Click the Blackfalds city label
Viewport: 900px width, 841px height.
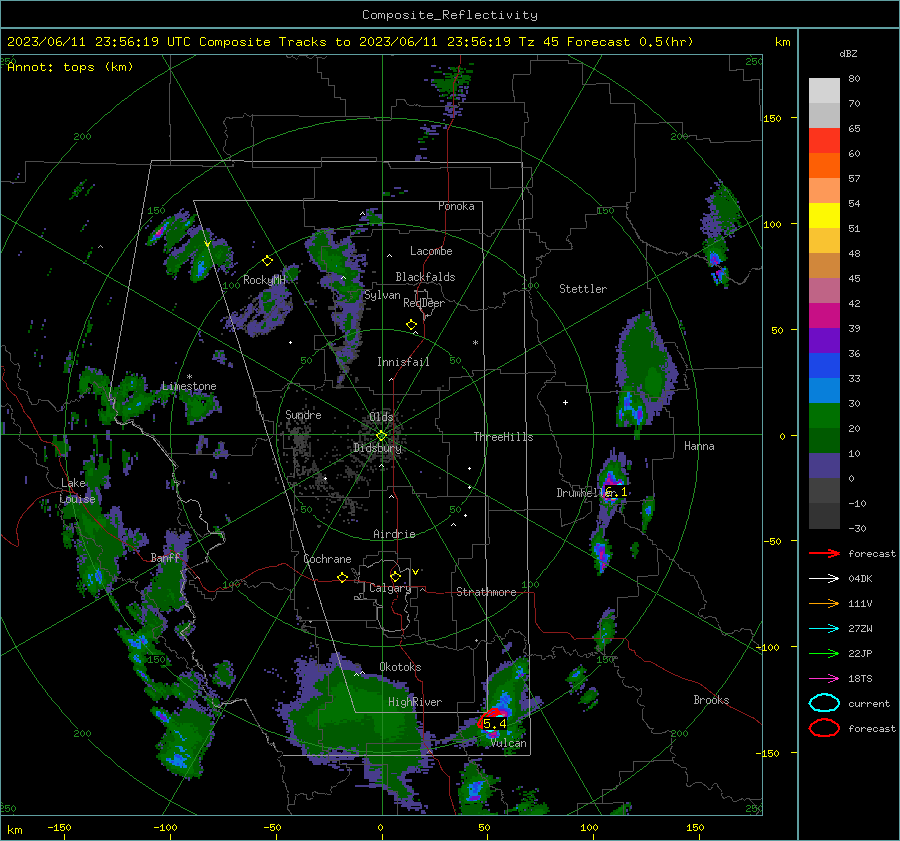(x=425, y=277)
